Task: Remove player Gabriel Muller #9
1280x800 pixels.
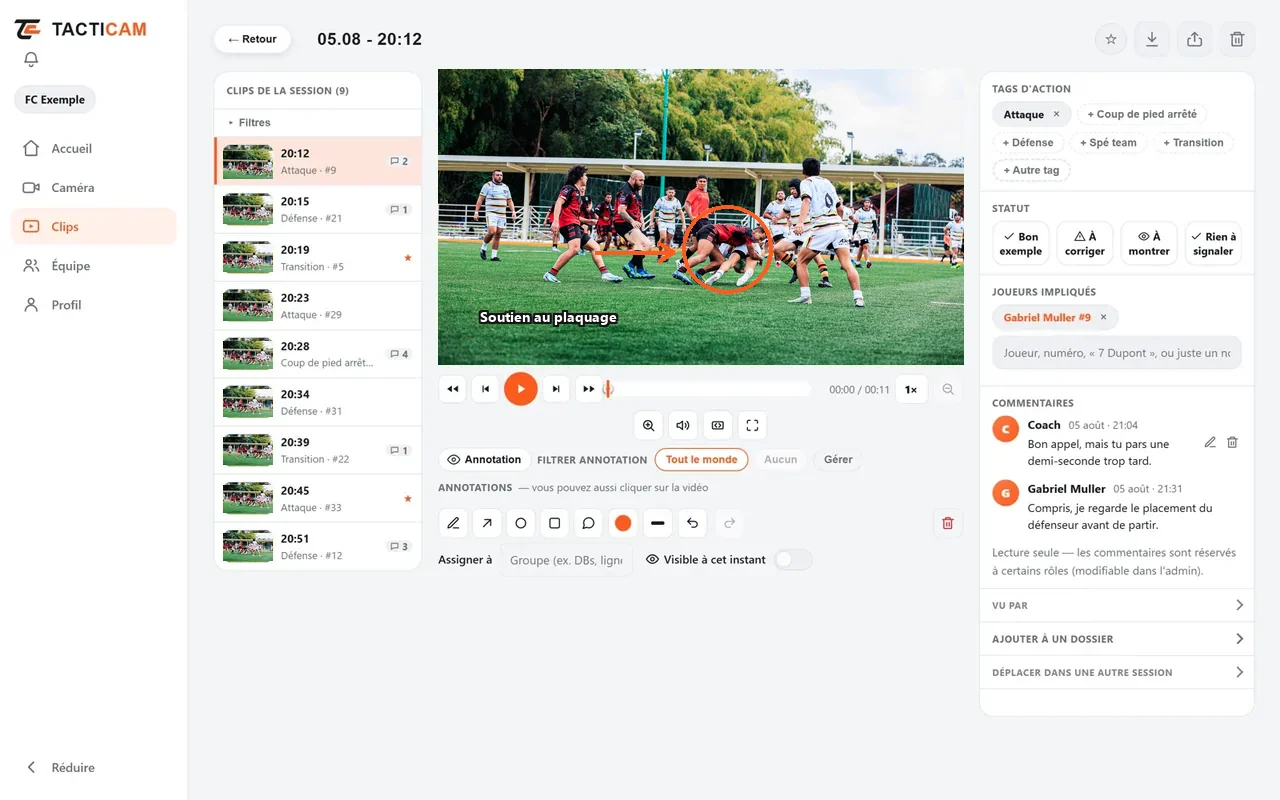Action: (1103, 317)
